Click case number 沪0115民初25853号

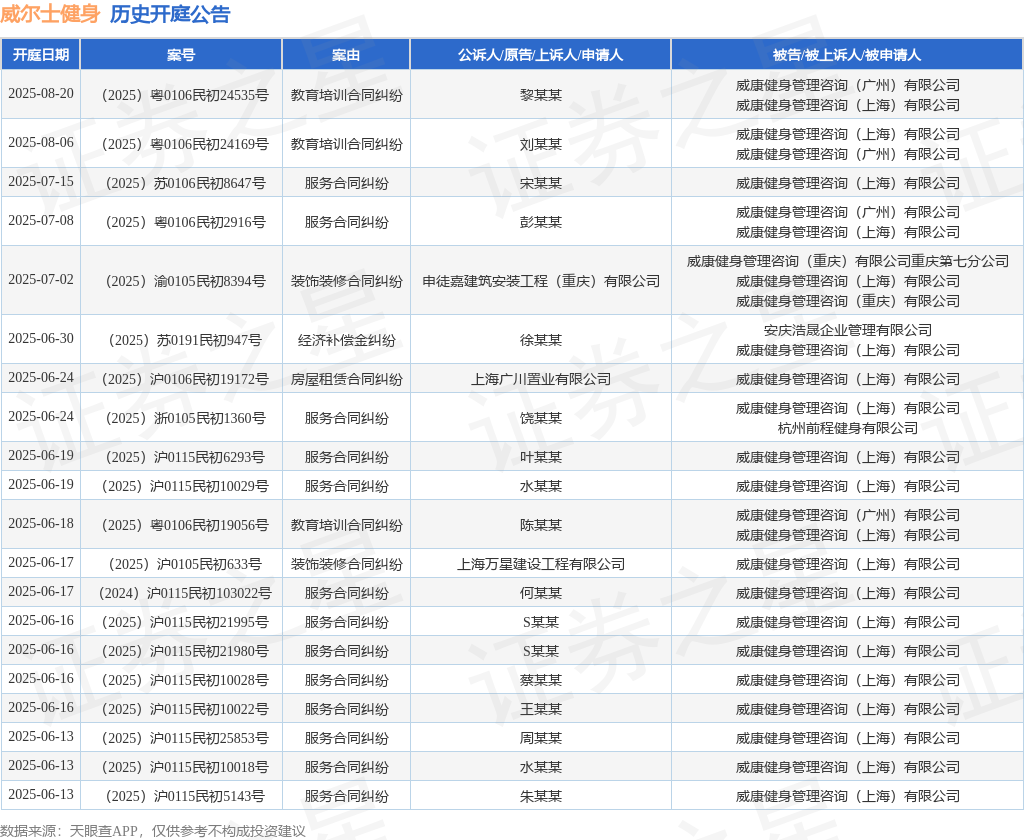point(185,739)
